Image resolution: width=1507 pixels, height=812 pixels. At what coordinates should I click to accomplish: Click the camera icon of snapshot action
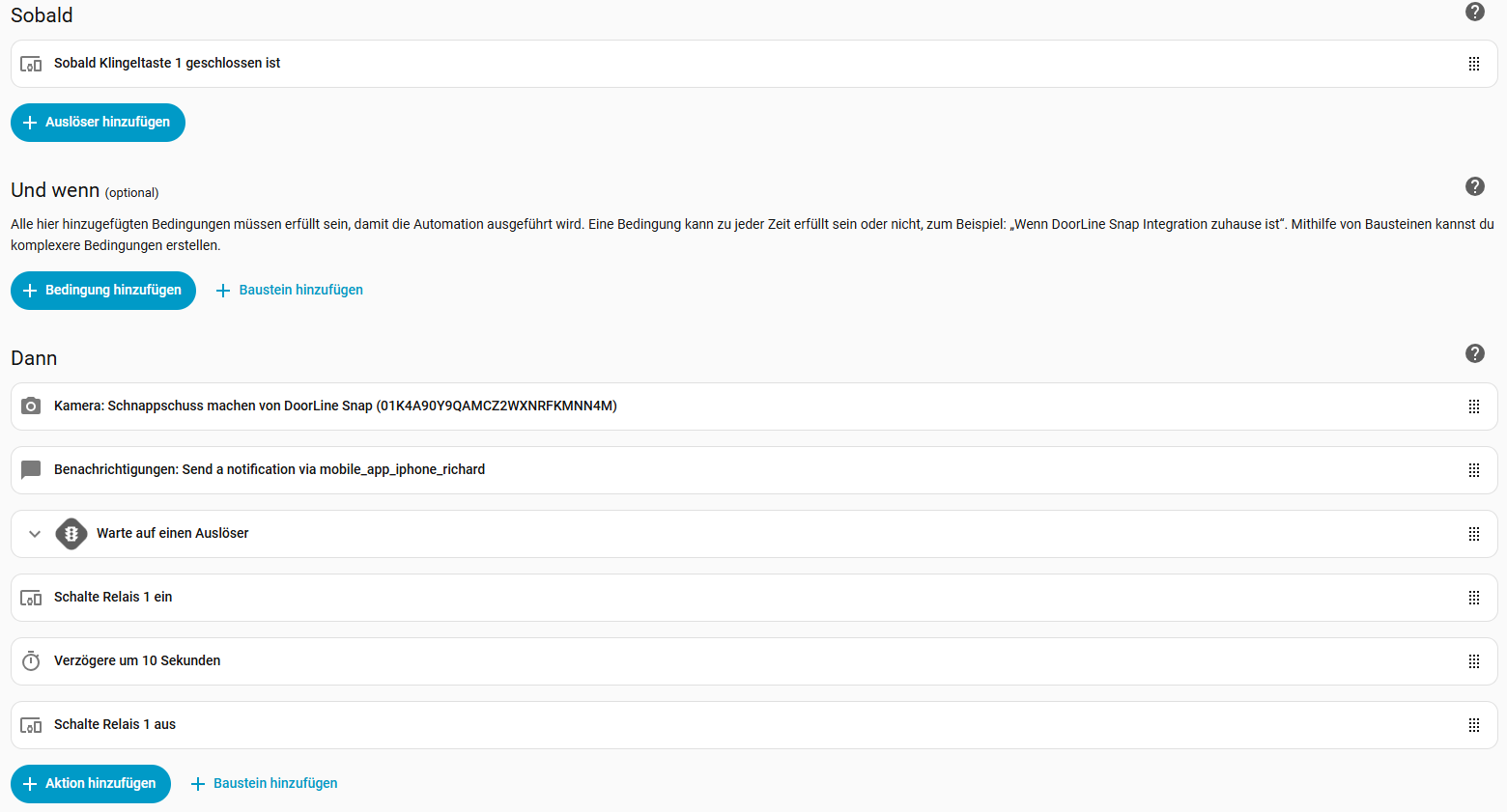31,406
